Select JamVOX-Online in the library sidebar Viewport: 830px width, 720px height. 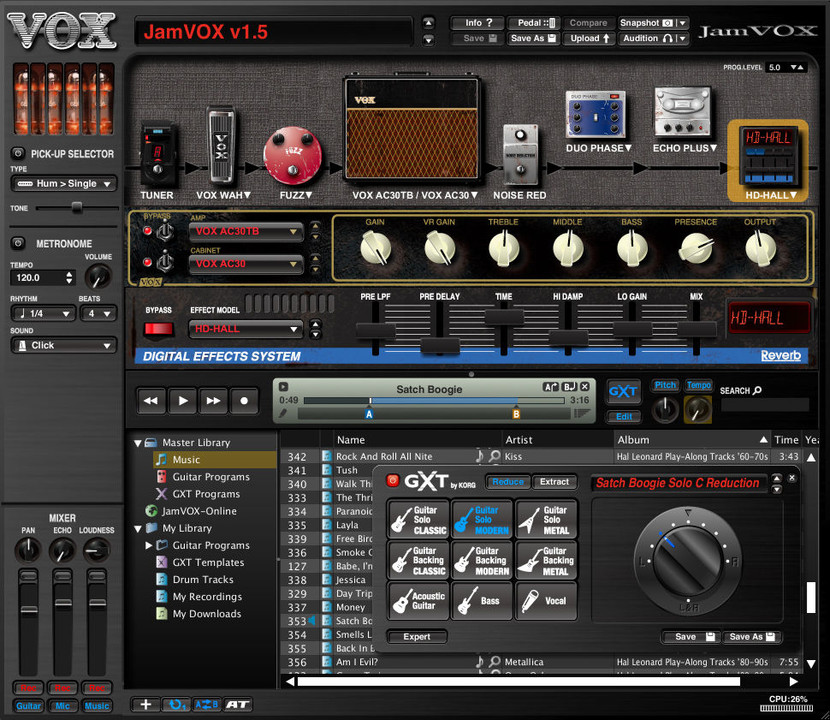point(198,511)
